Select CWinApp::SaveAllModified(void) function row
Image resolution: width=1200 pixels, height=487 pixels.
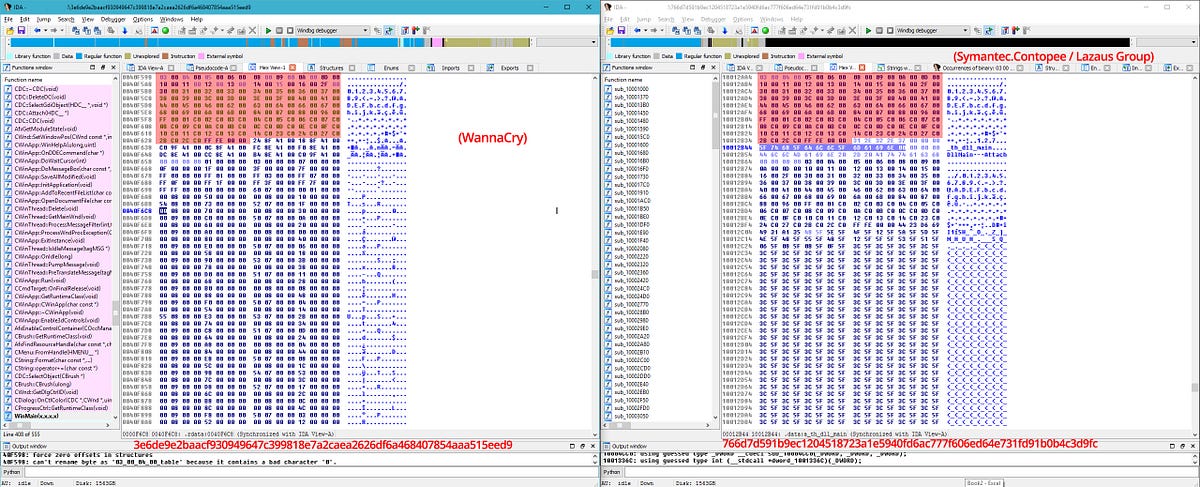(x=58, y=177)
